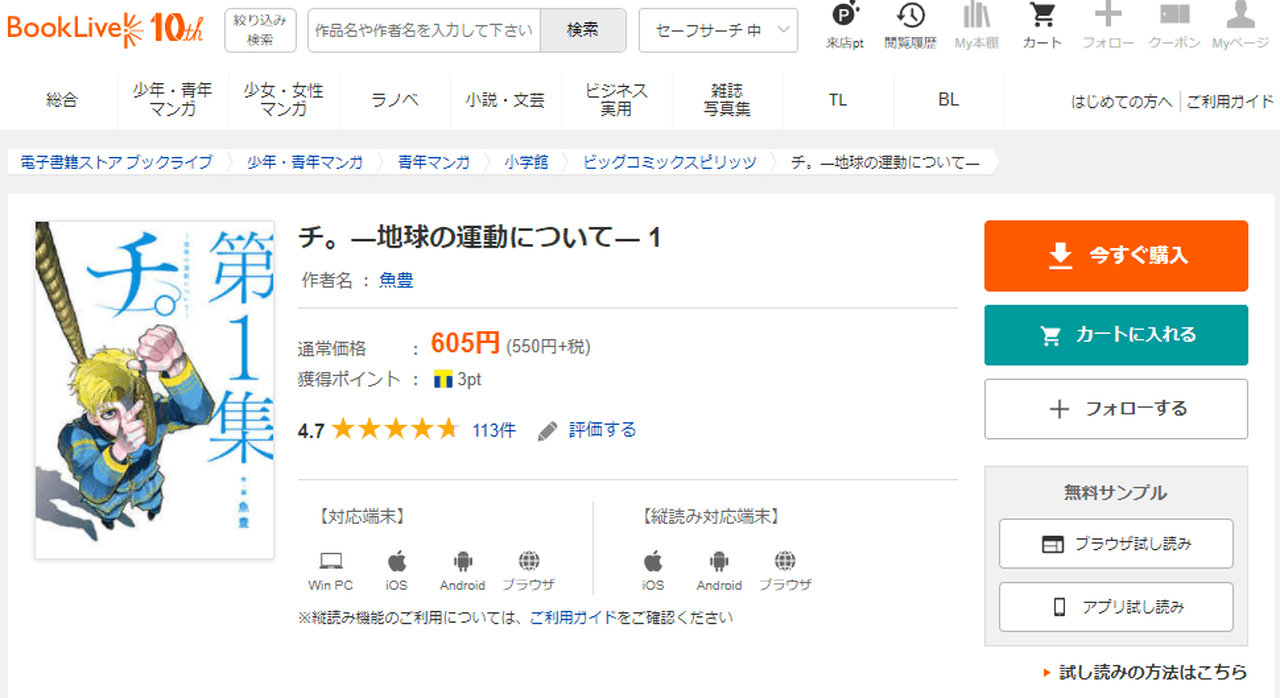Click the BookLive 10th logo

coord(105,29)
